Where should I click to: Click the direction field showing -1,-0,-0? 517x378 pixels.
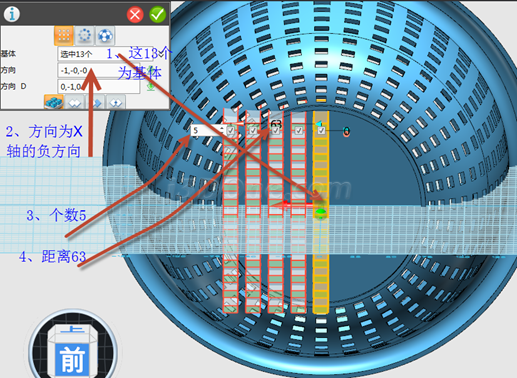point(98,70)
